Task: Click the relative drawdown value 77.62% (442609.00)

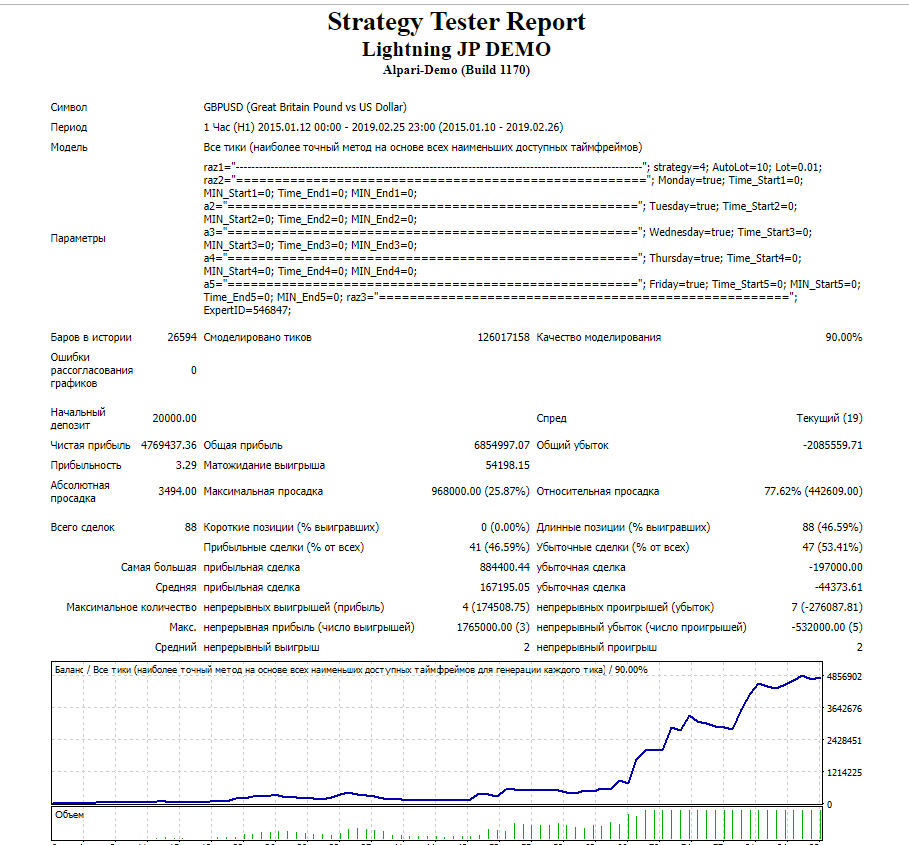Action: (812, 491)
